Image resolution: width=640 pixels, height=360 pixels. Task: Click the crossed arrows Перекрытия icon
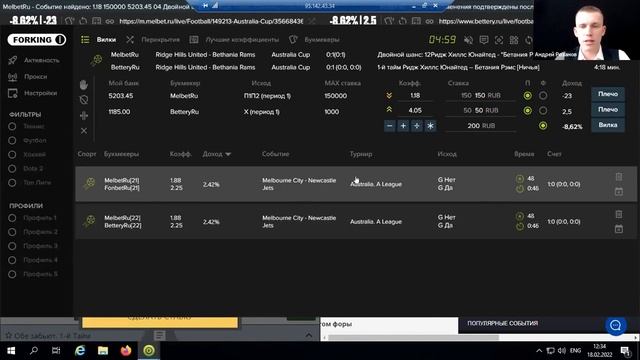click(x=130, y=40)
